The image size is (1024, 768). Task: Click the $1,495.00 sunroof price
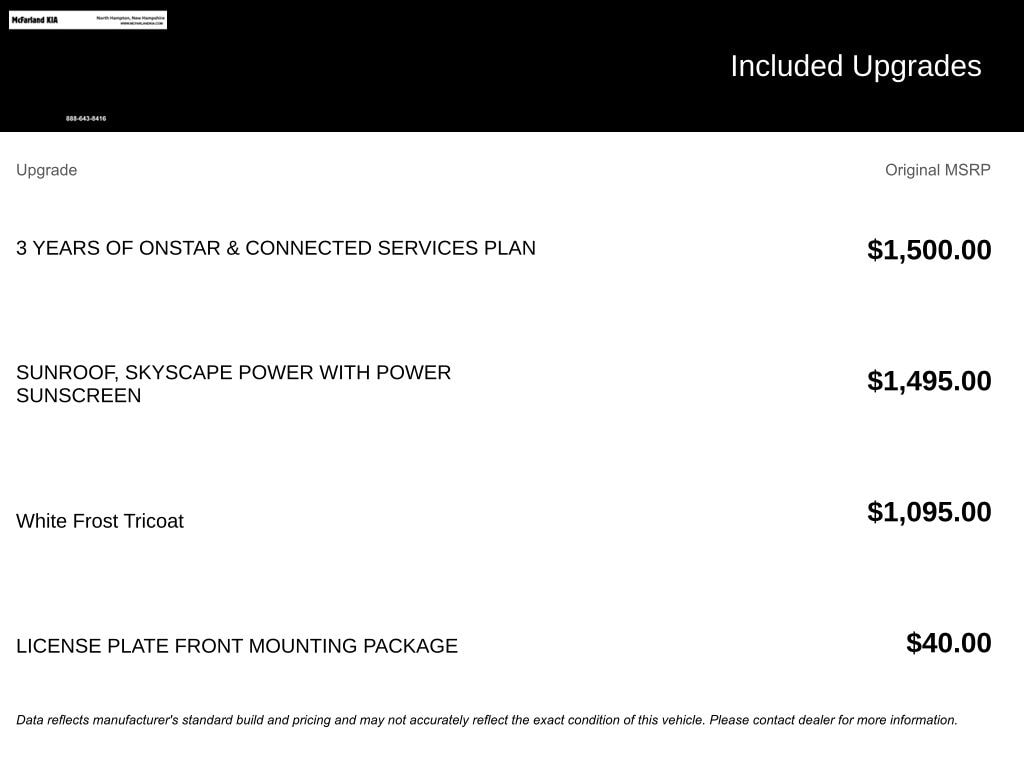pyautogui.click(x=929, y=381)
